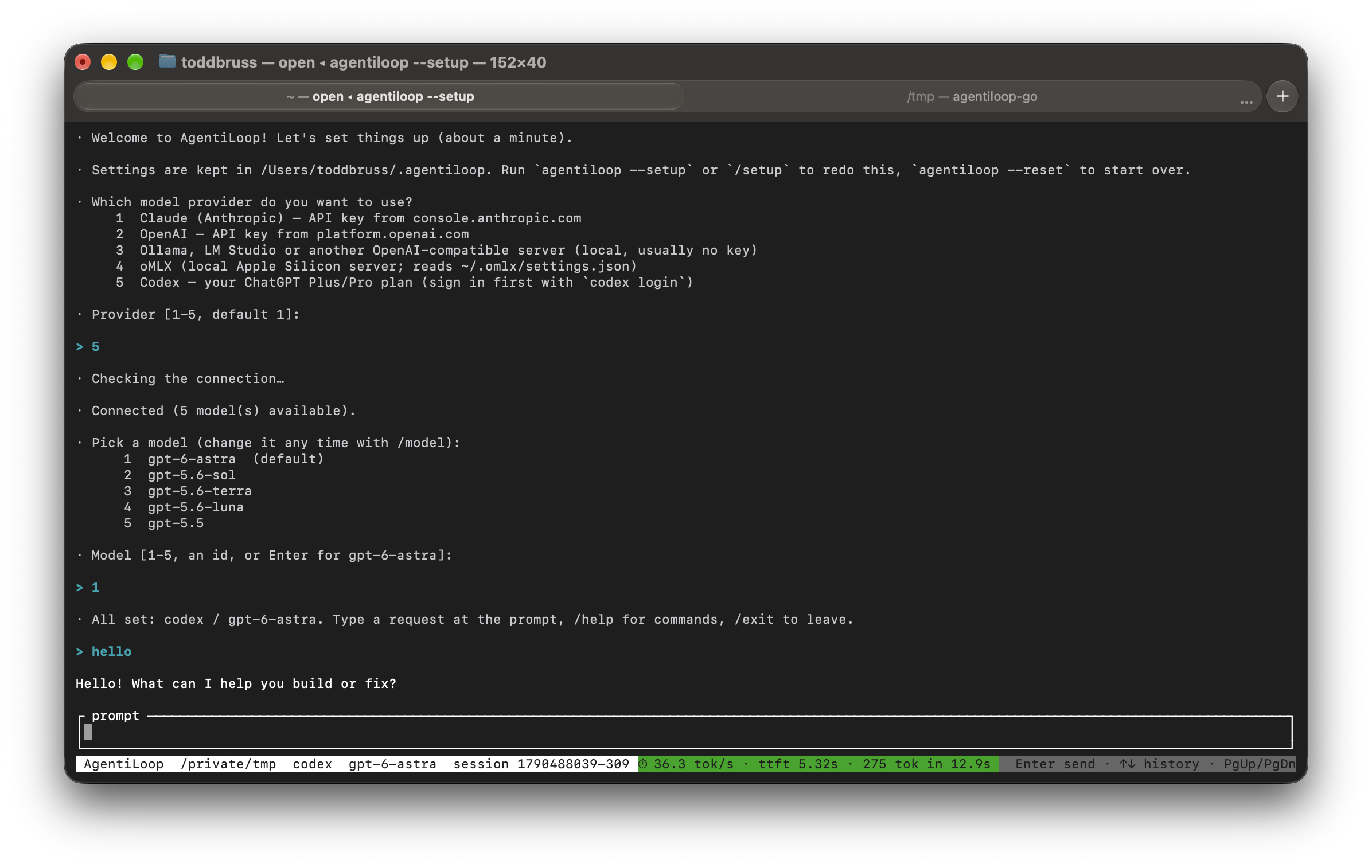Click inside the prompt input box
Viewport: 1372px width, 868px height.
(x=685, y=732)
